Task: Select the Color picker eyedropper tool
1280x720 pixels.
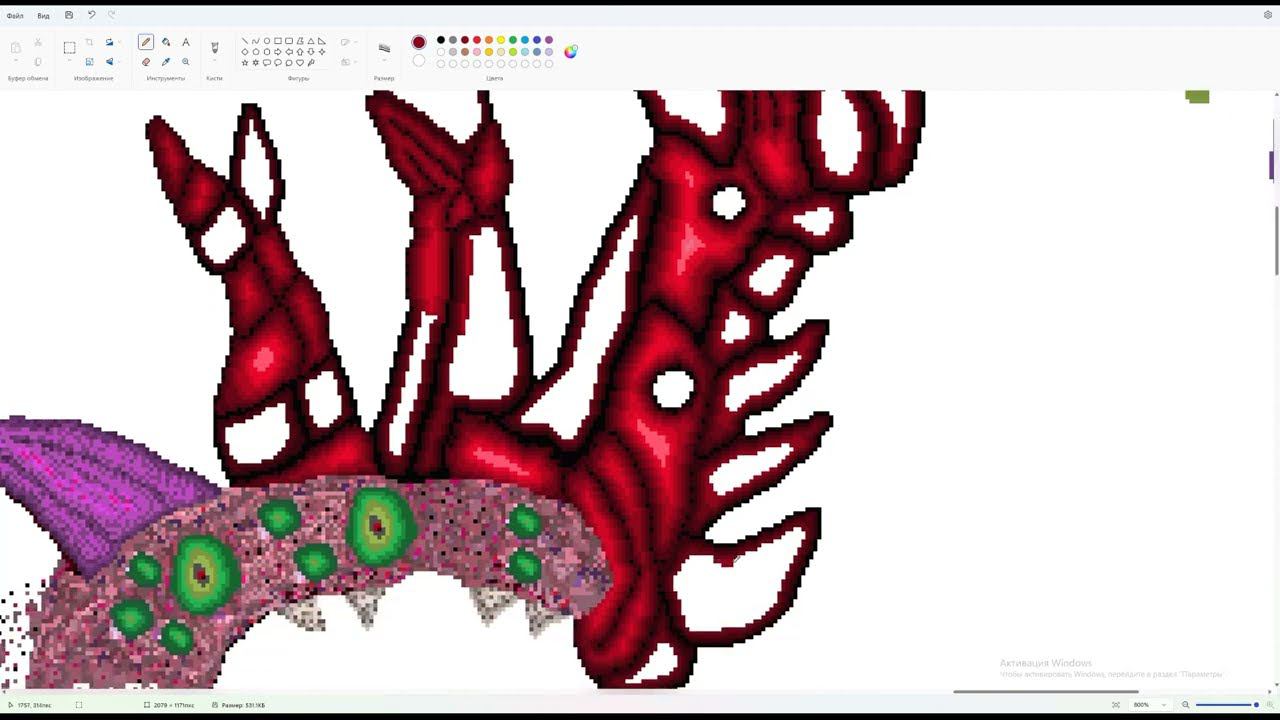Action: click(166, 62)
